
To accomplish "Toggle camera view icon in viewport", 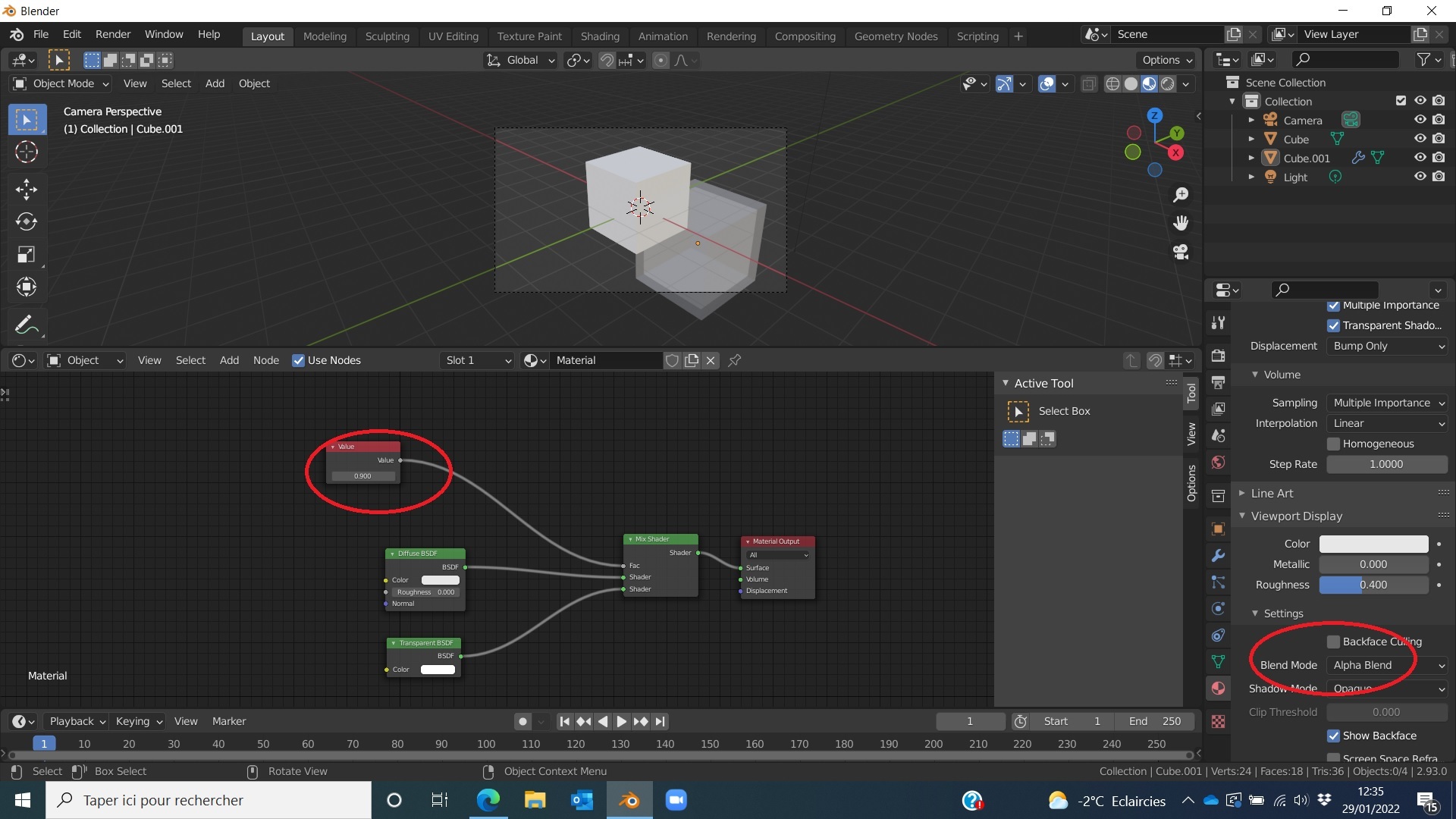I will point(1181,252).
